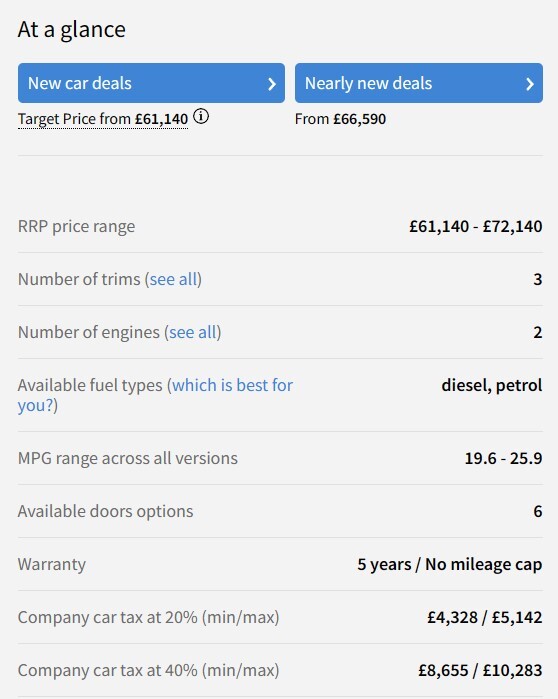
Task: Select the 'At a glance' heading
Action: [x=72, y=30]
